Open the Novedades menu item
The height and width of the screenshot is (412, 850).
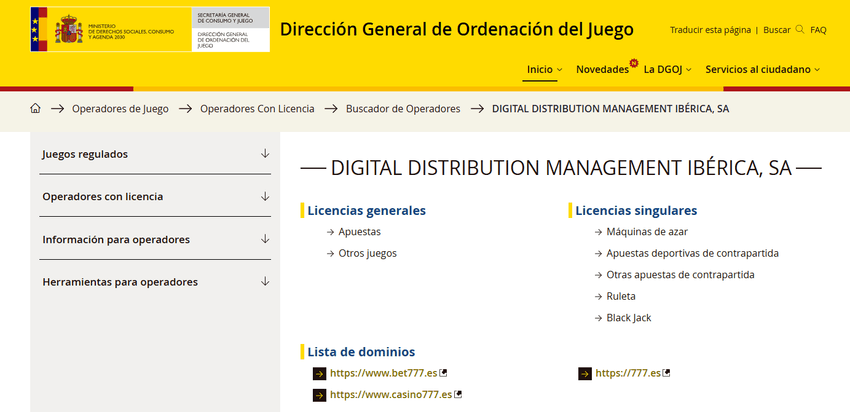pyautogui.click(x=602, y=69)
